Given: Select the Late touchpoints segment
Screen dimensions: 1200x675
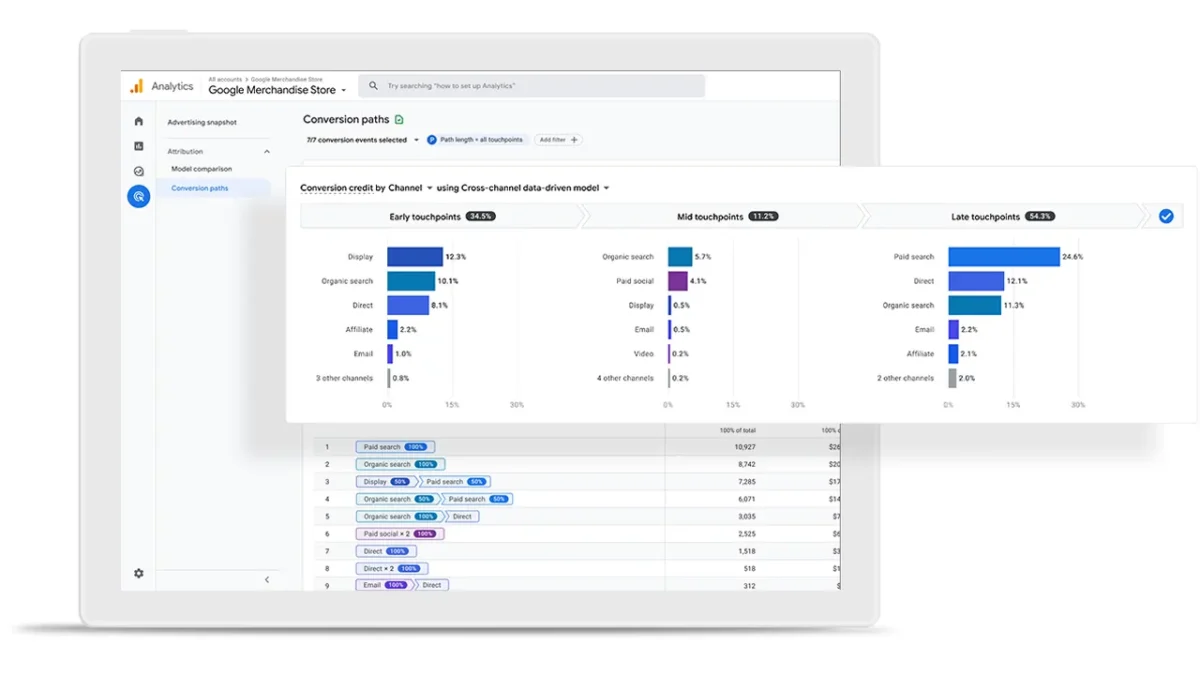Looking at the screenshot, I should (x=1003, y=216).
